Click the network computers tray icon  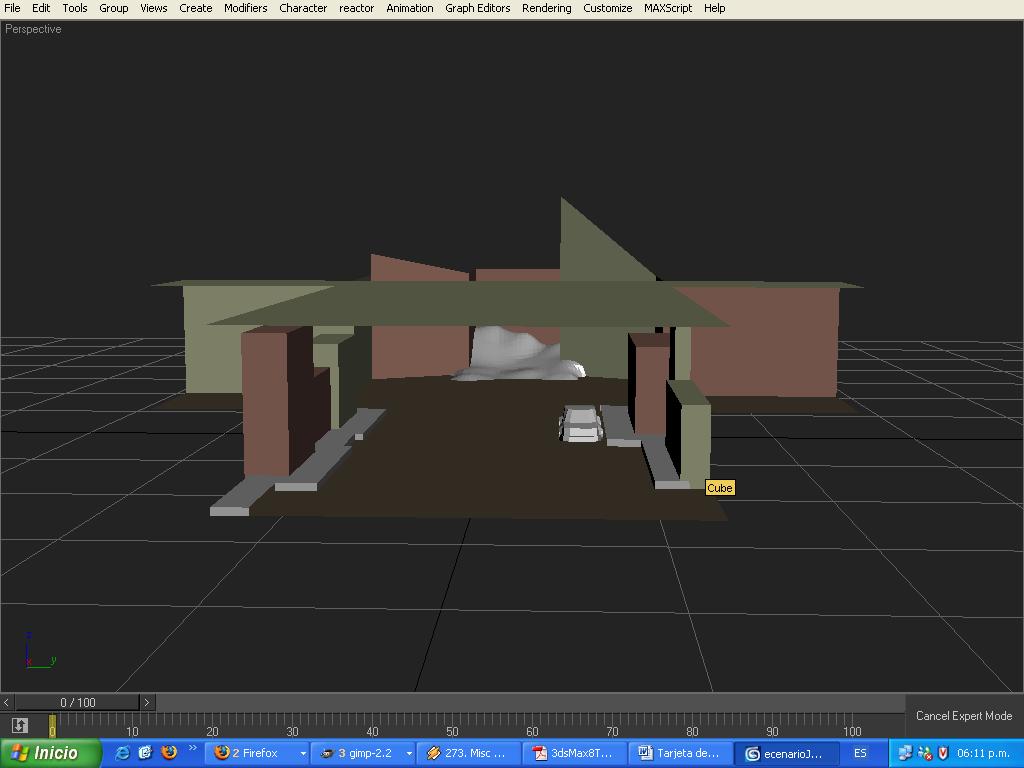tap(904, 753)
